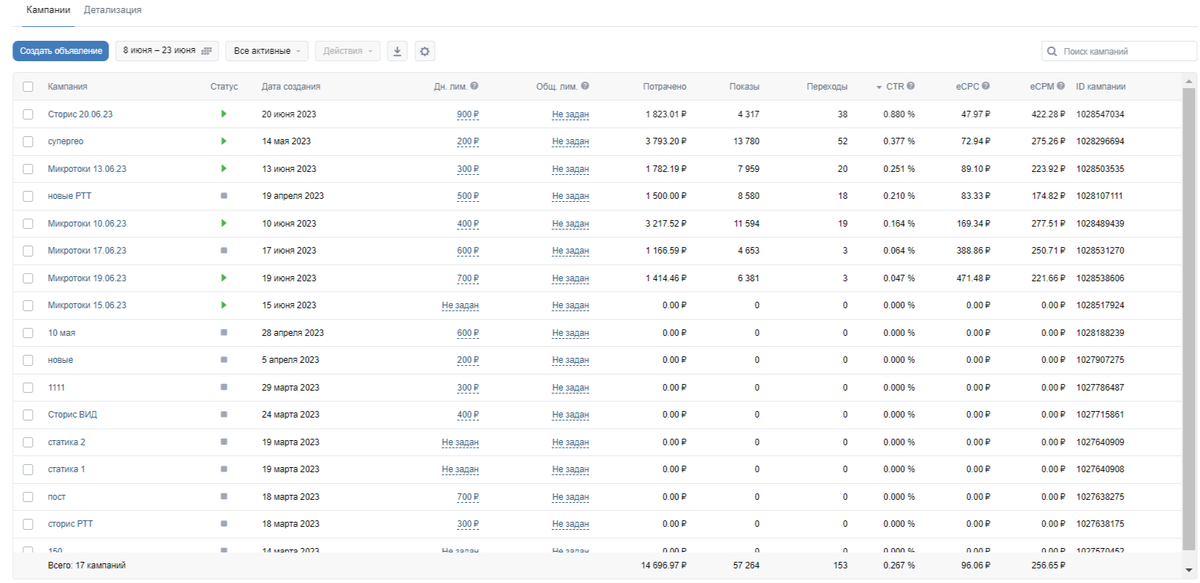Check the box for Сторис 20.06.23
Viewport: 1200px width, 583px height.
[28, 114]
